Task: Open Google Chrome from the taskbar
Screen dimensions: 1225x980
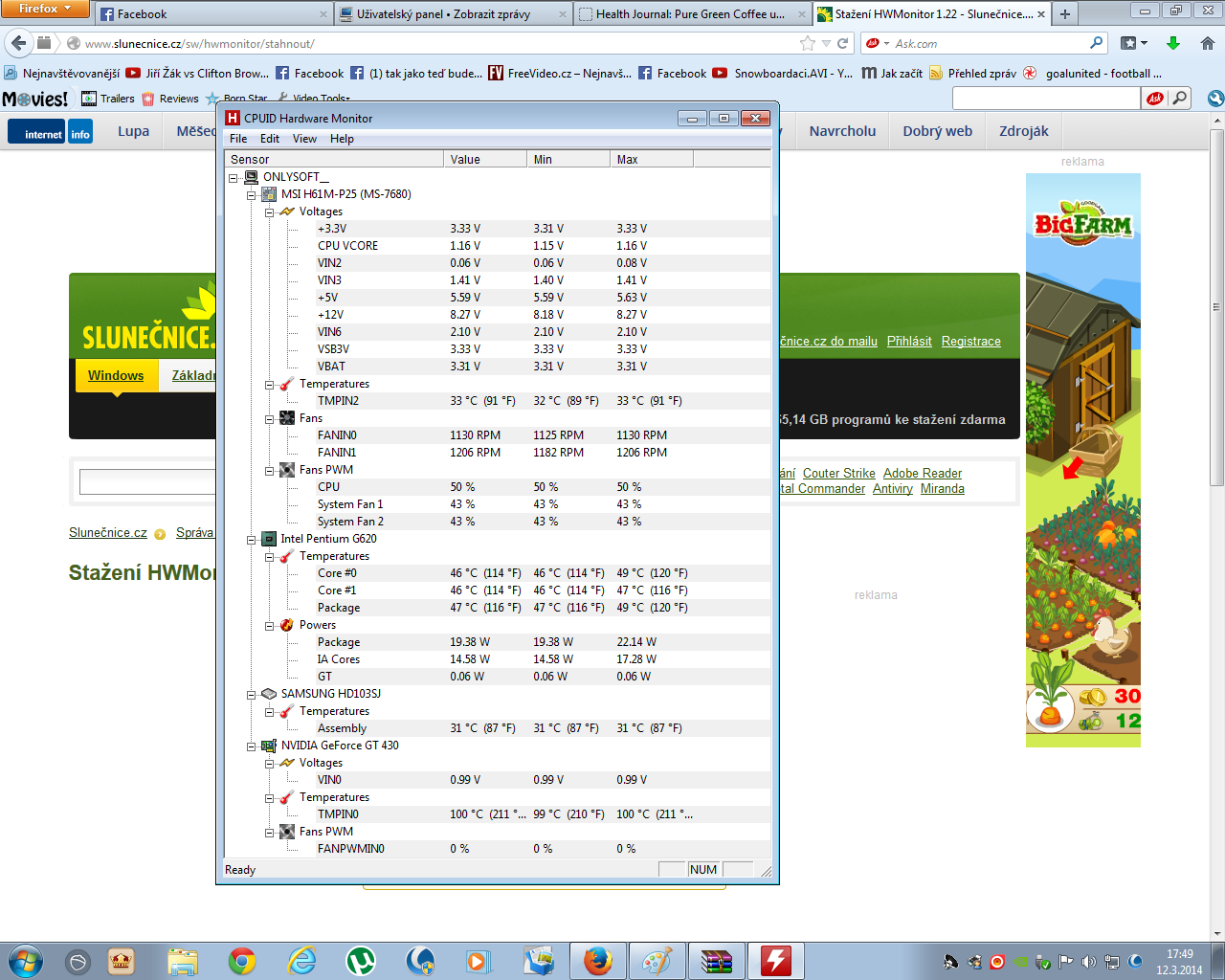Action: click(242, 961)
